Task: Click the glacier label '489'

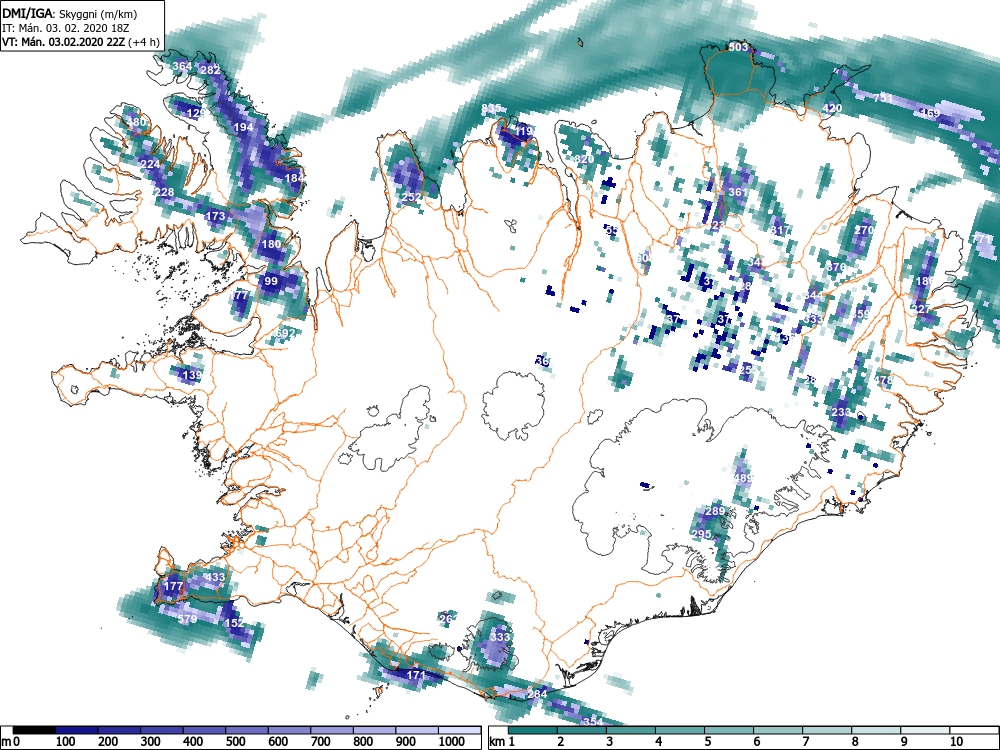Action: [x=743, y=478]
